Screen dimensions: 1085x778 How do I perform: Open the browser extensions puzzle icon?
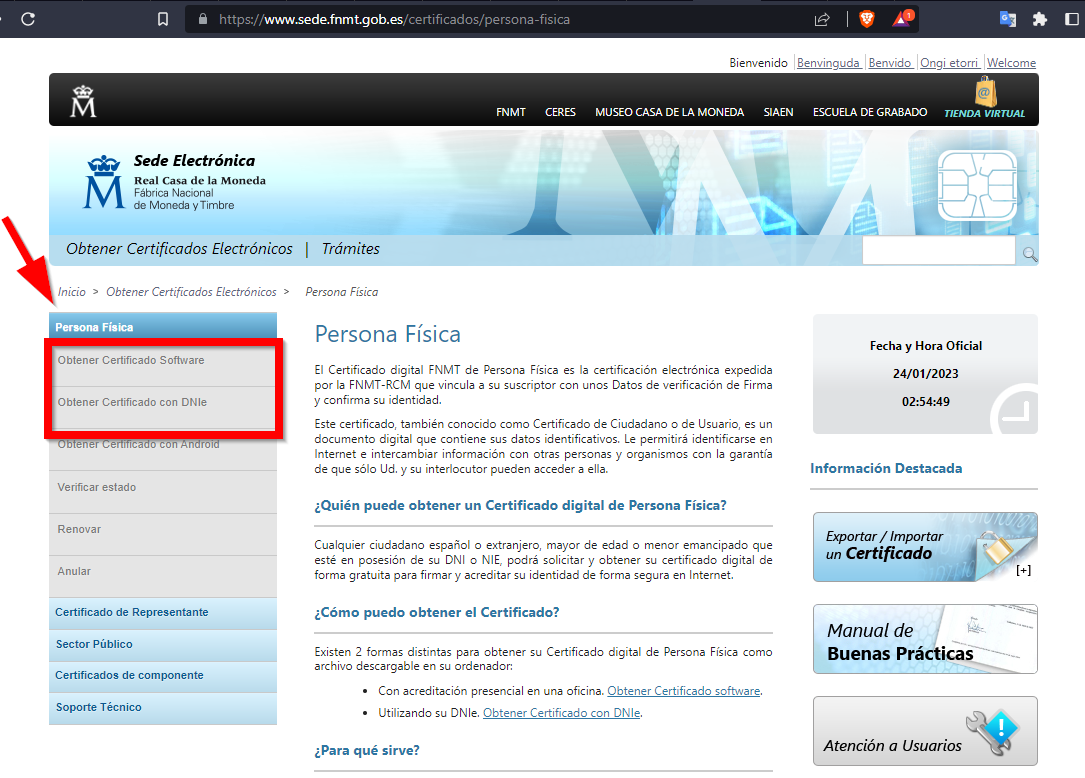click(1040, 19)
